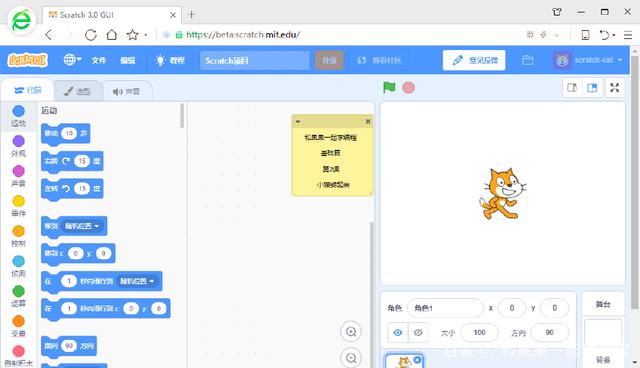
Task: Zoom out the workspace
Action: (x=351, y=358)
